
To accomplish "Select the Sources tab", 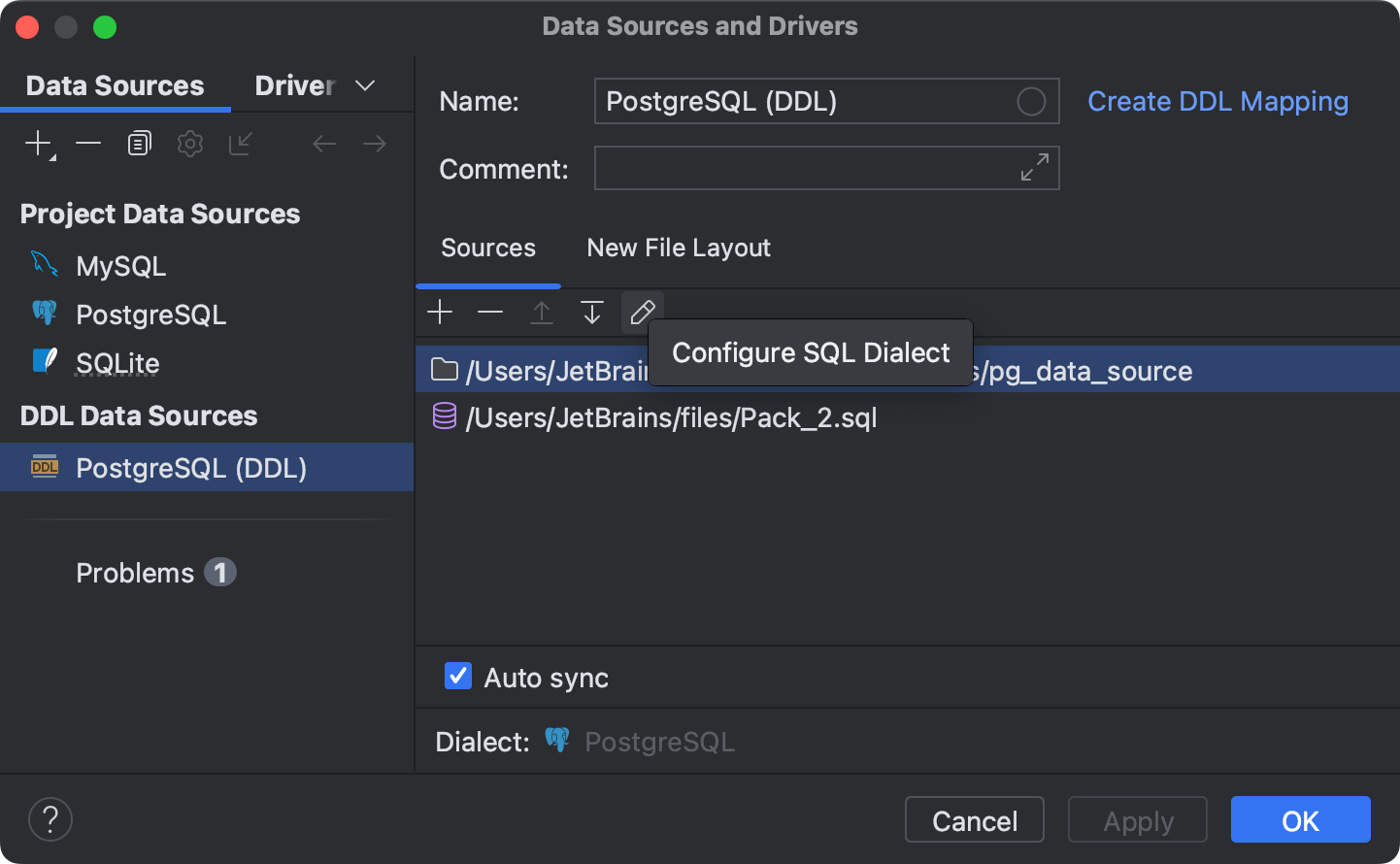I will [488, 248].
